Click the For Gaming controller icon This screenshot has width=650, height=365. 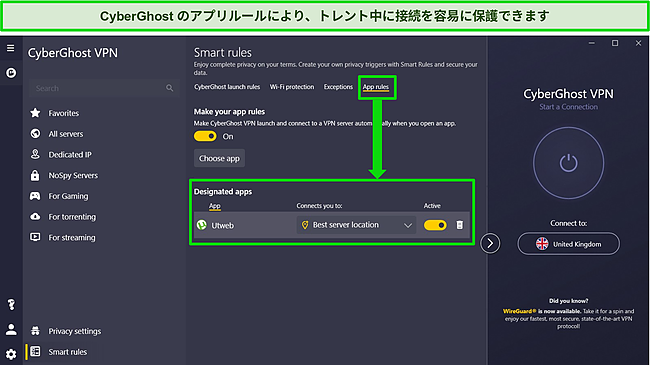pyautogui.click(x=35, y=196)
